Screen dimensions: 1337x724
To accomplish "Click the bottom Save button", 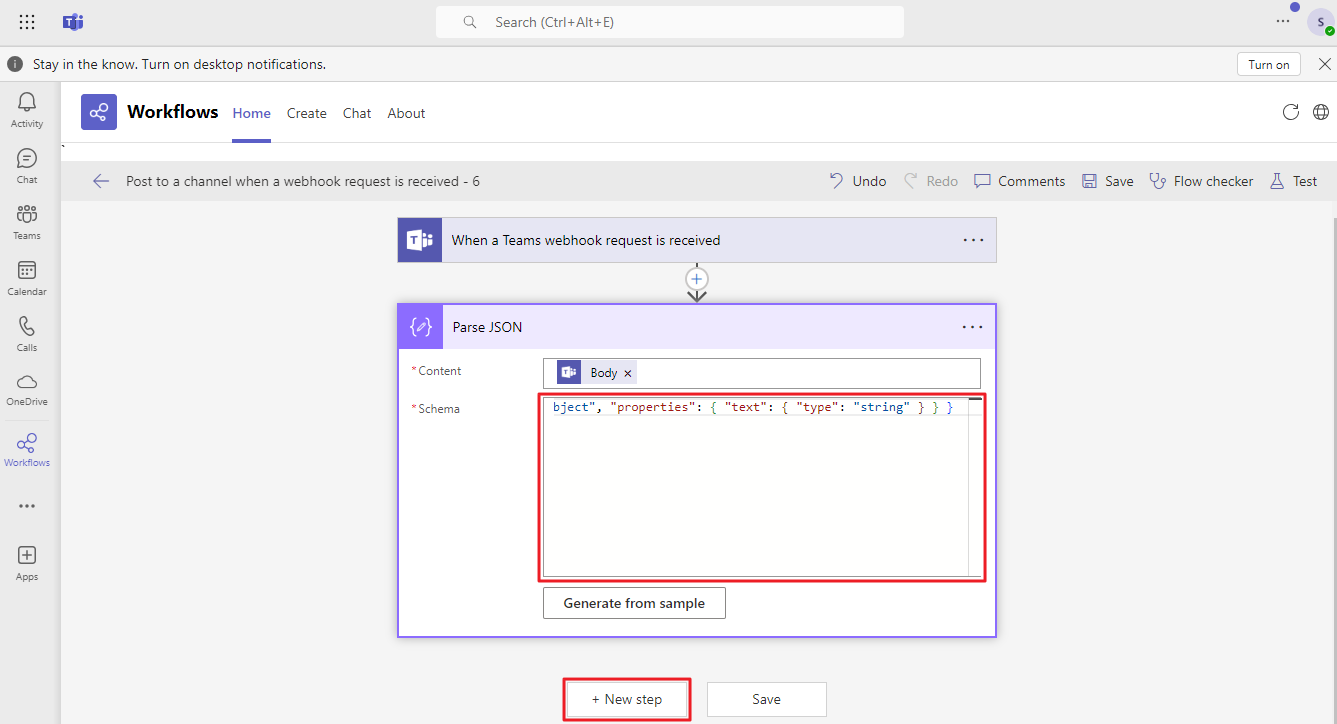I will [x=767, y=699].
